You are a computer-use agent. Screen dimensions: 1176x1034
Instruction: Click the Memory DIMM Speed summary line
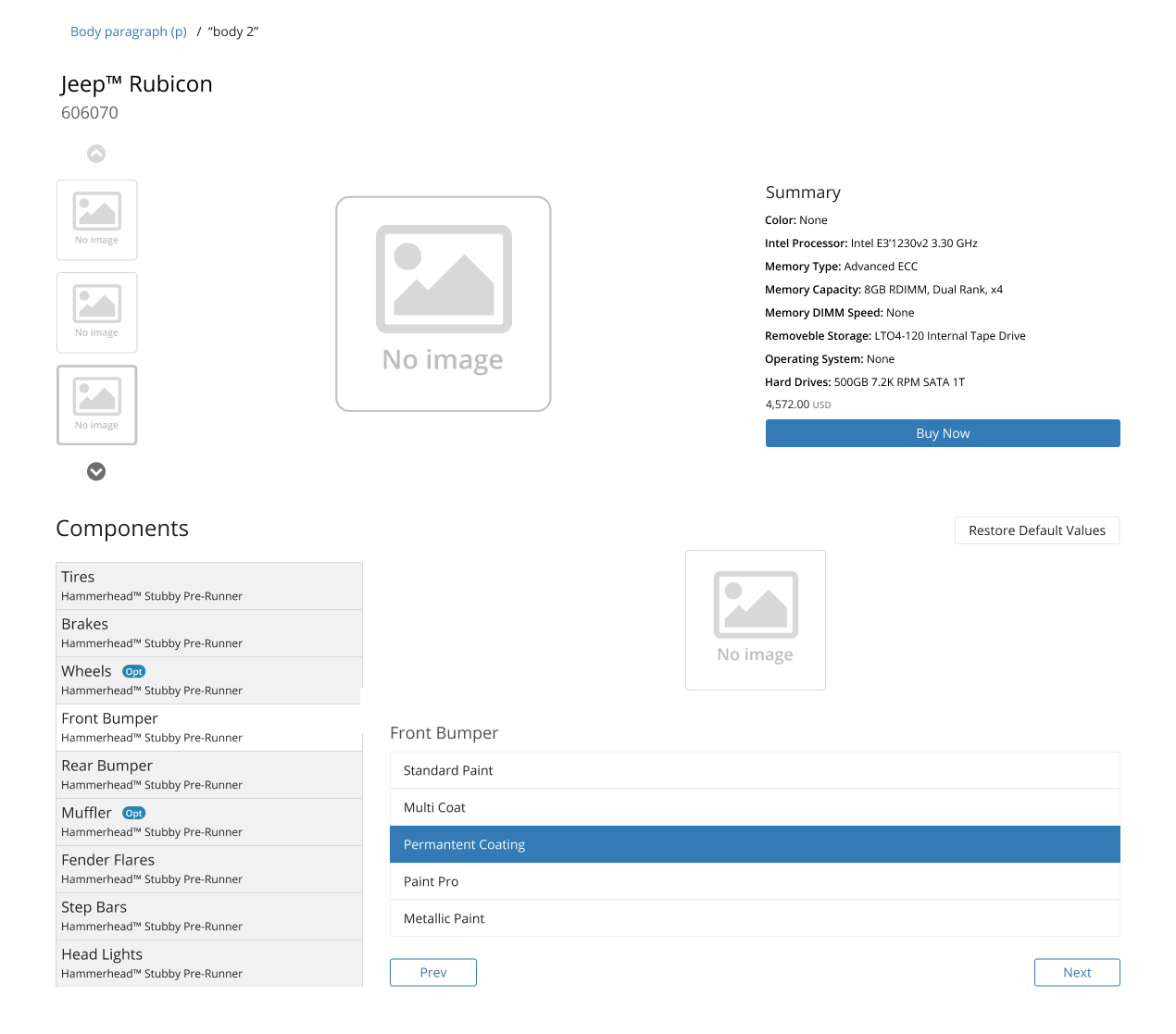pos(840,313)
